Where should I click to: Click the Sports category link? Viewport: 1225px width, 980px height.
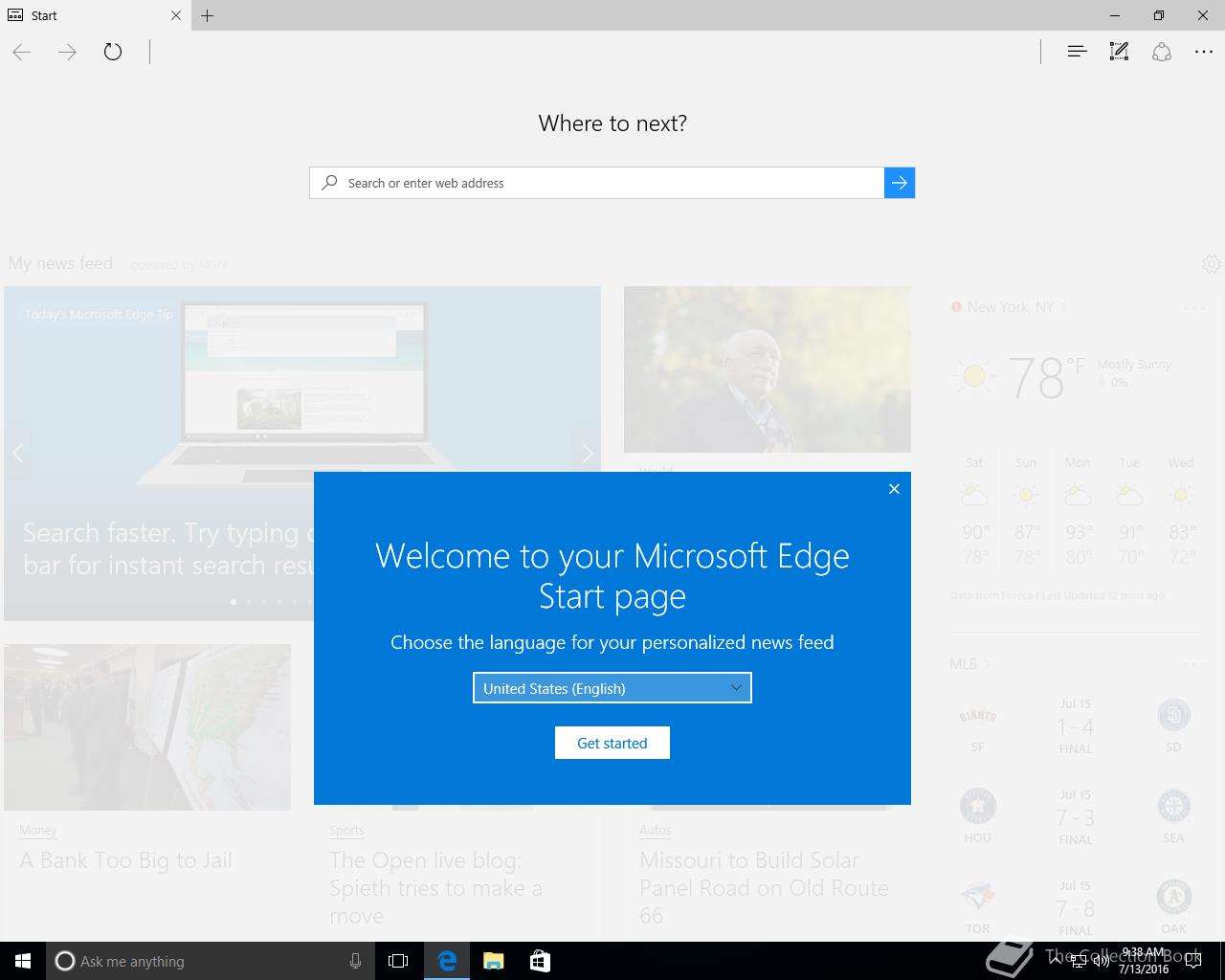click(x=346, y=831)
